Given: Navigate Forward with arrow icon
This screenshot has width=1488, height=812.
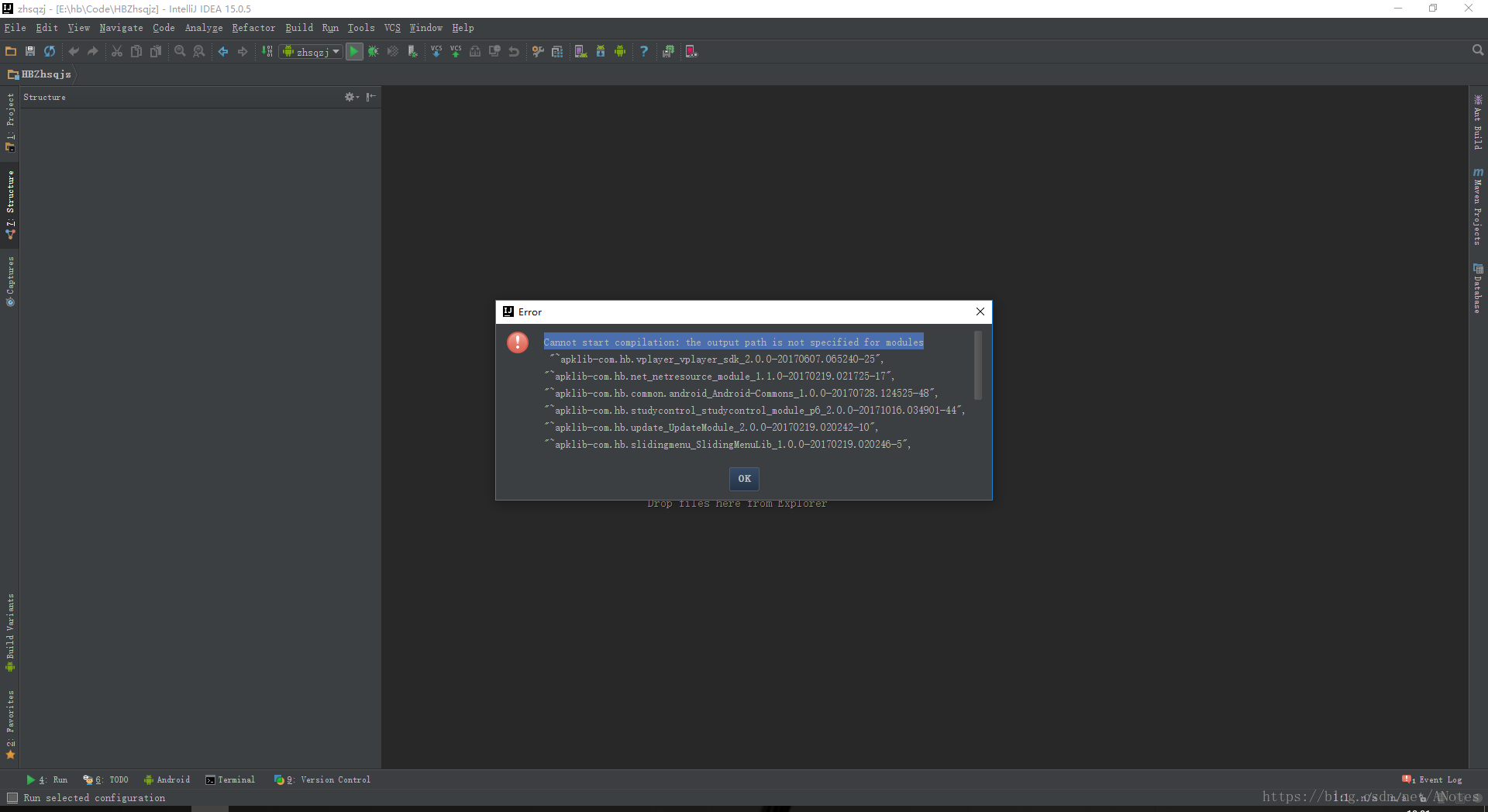Looking at the screenshot, I should pyautogui.click(x=243, y=51).
